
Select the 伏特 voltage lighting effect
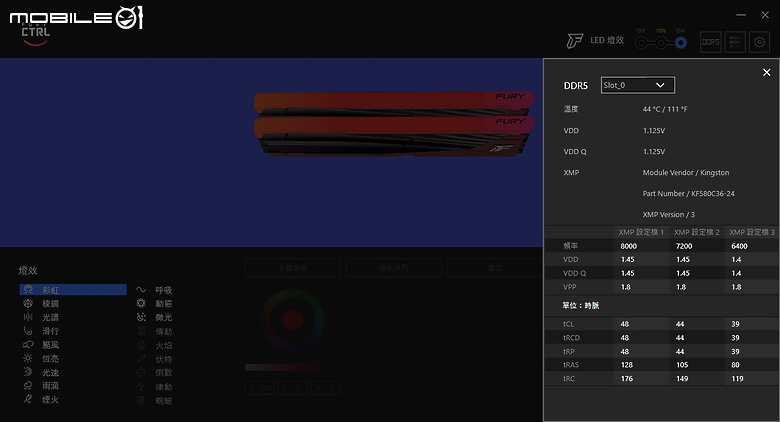155,359
